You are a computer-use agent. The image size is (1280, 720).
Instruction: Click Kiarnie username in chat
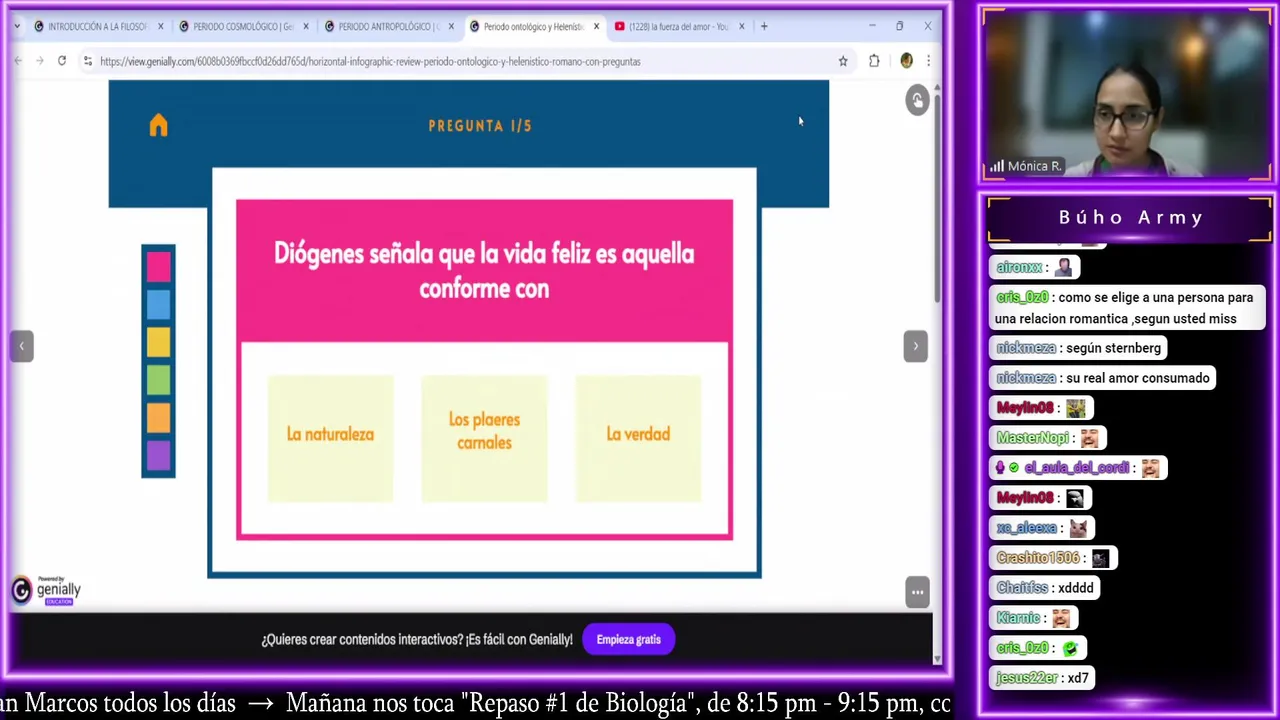[x=1018, y=618]
